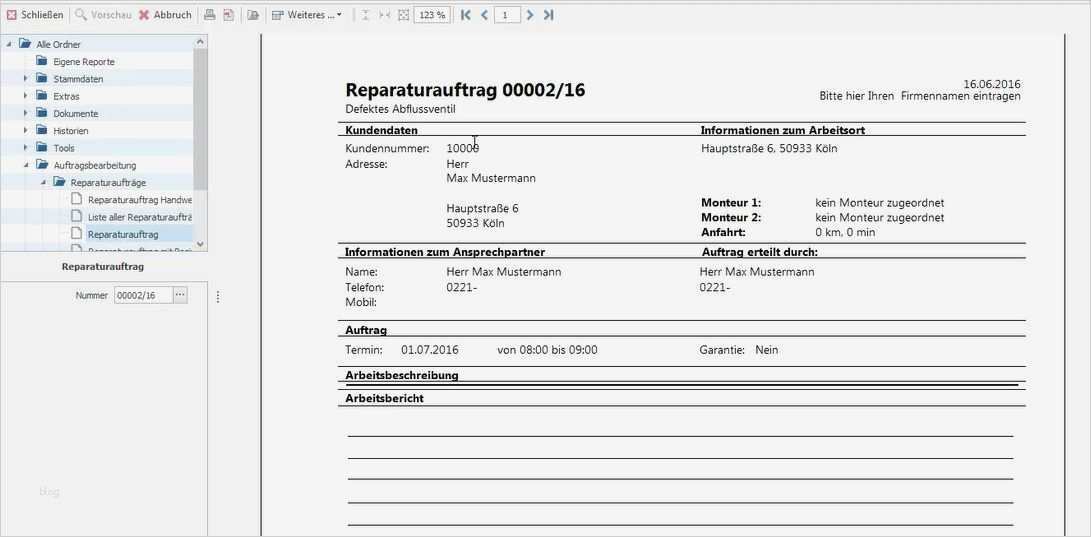Click the Abbruch cancel button
Image resolution: width=1091 pixels, height=537 pixels.
coord(165,15)
